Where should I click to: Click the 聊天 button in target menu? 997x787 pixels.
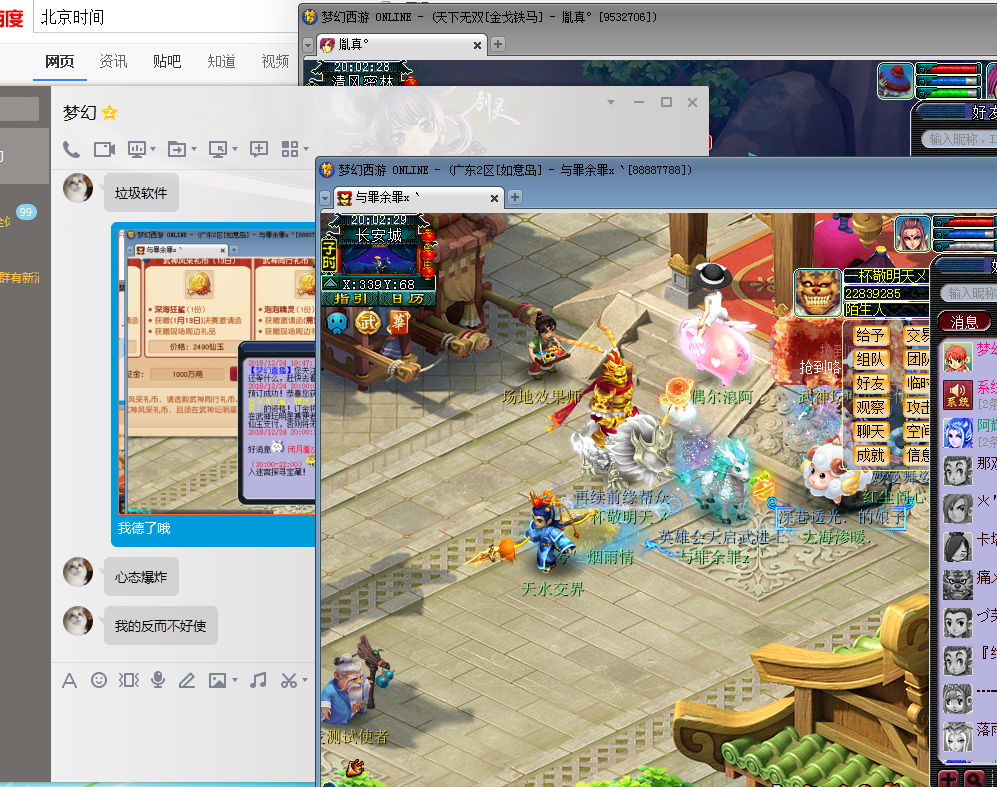[870, 432]
